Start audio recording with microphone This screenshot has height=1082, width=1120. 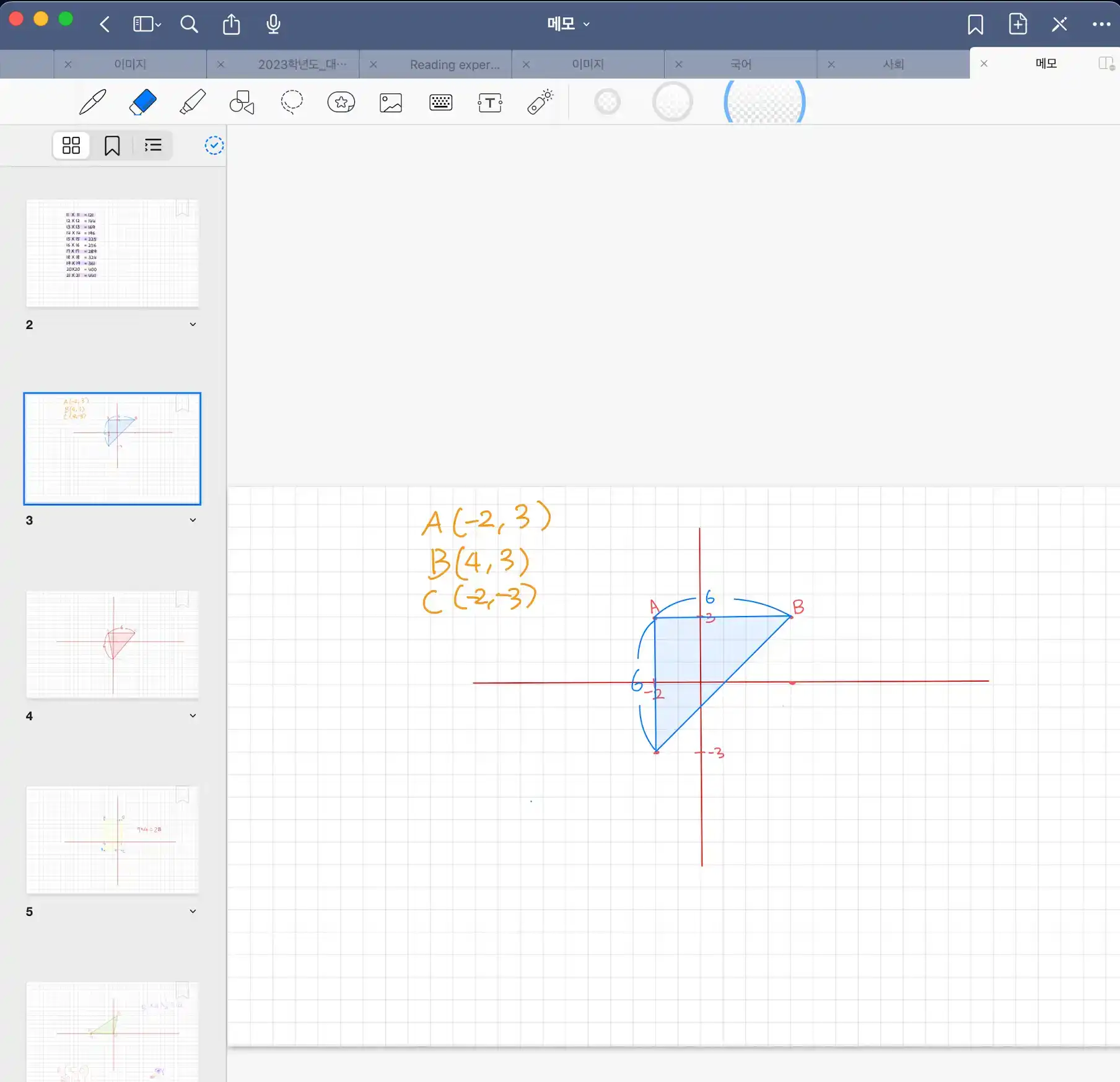coord(273,24)
